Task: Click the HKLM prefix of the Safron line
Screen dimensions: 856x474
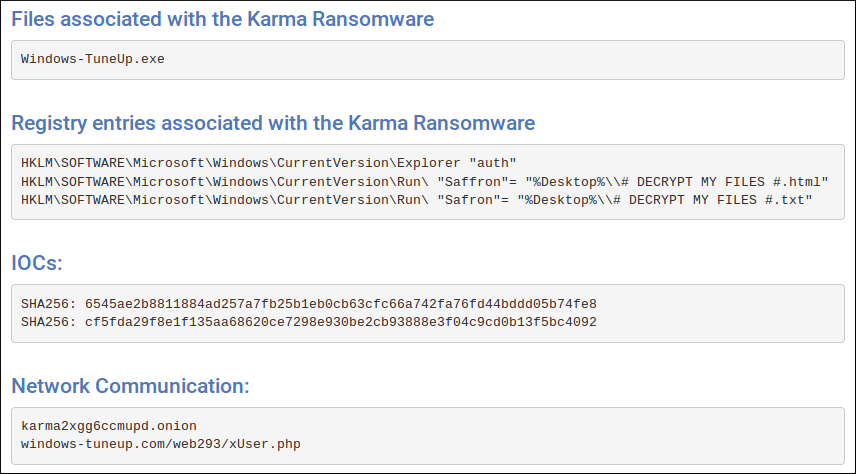Action: pos(37,201)
